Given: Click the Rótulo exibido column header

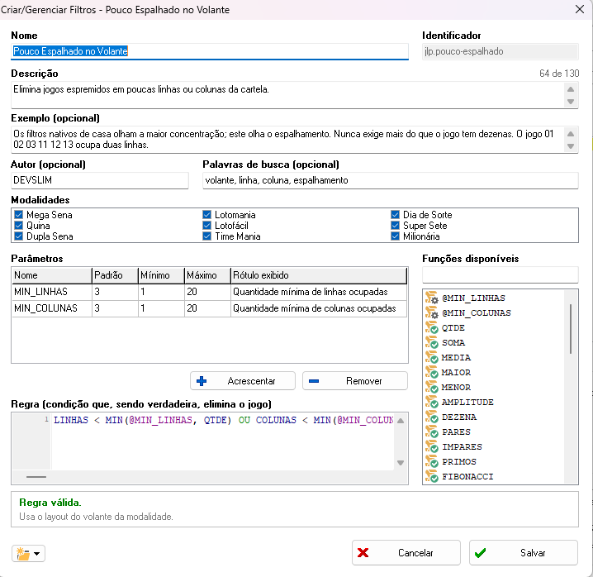Looking at the screenshot, I should 319,275.
